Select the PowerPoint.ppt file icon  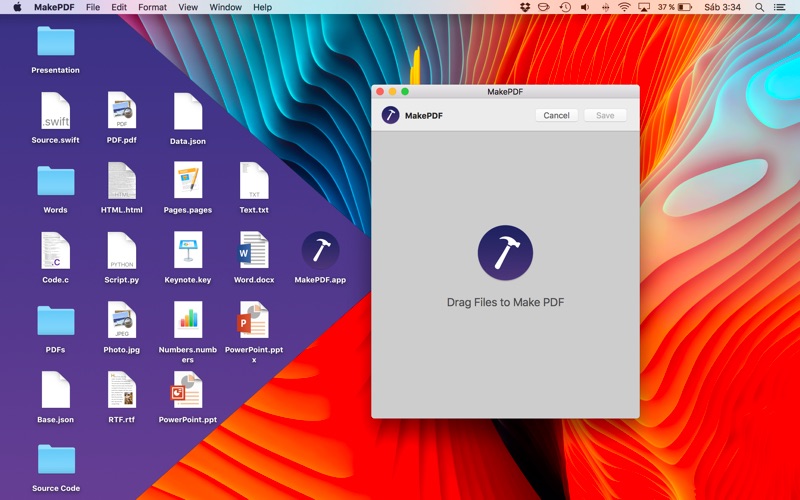(188, 390)
